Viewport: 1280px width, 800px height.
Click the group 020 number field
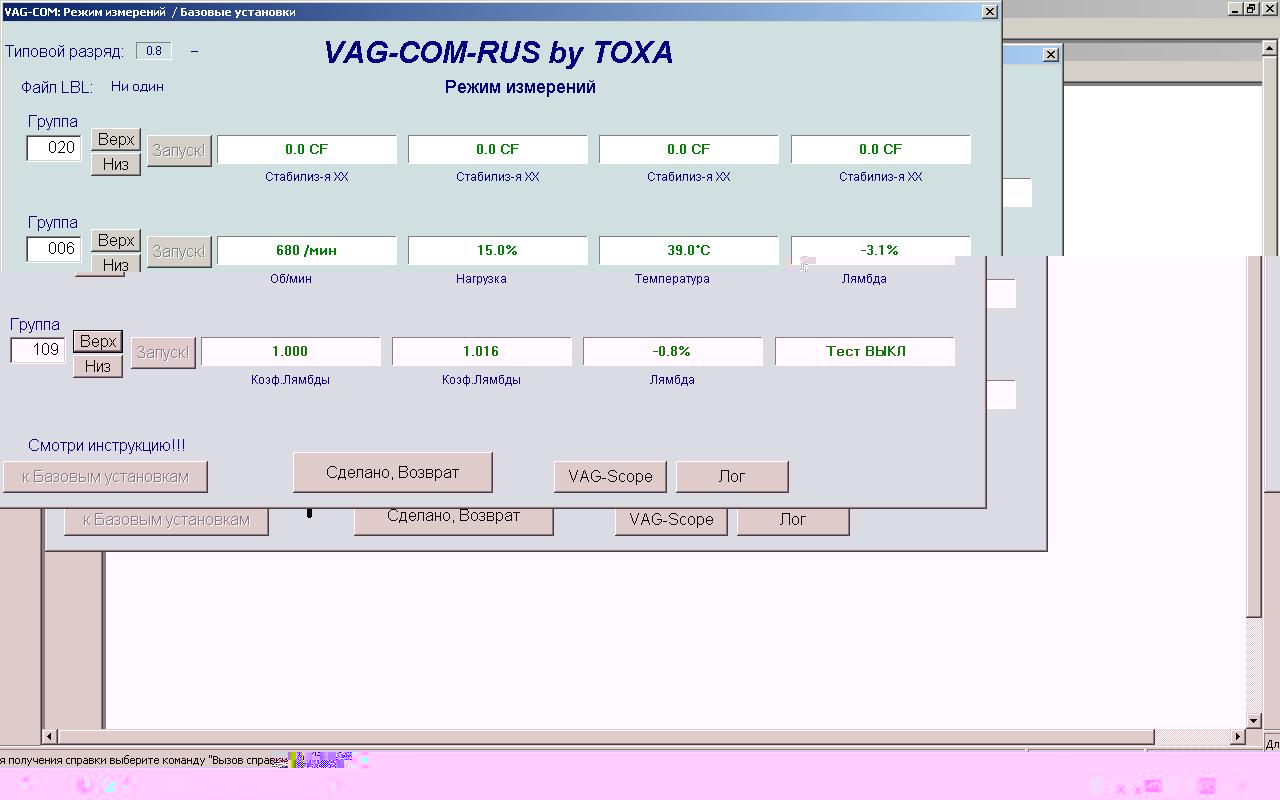[54, 148]
